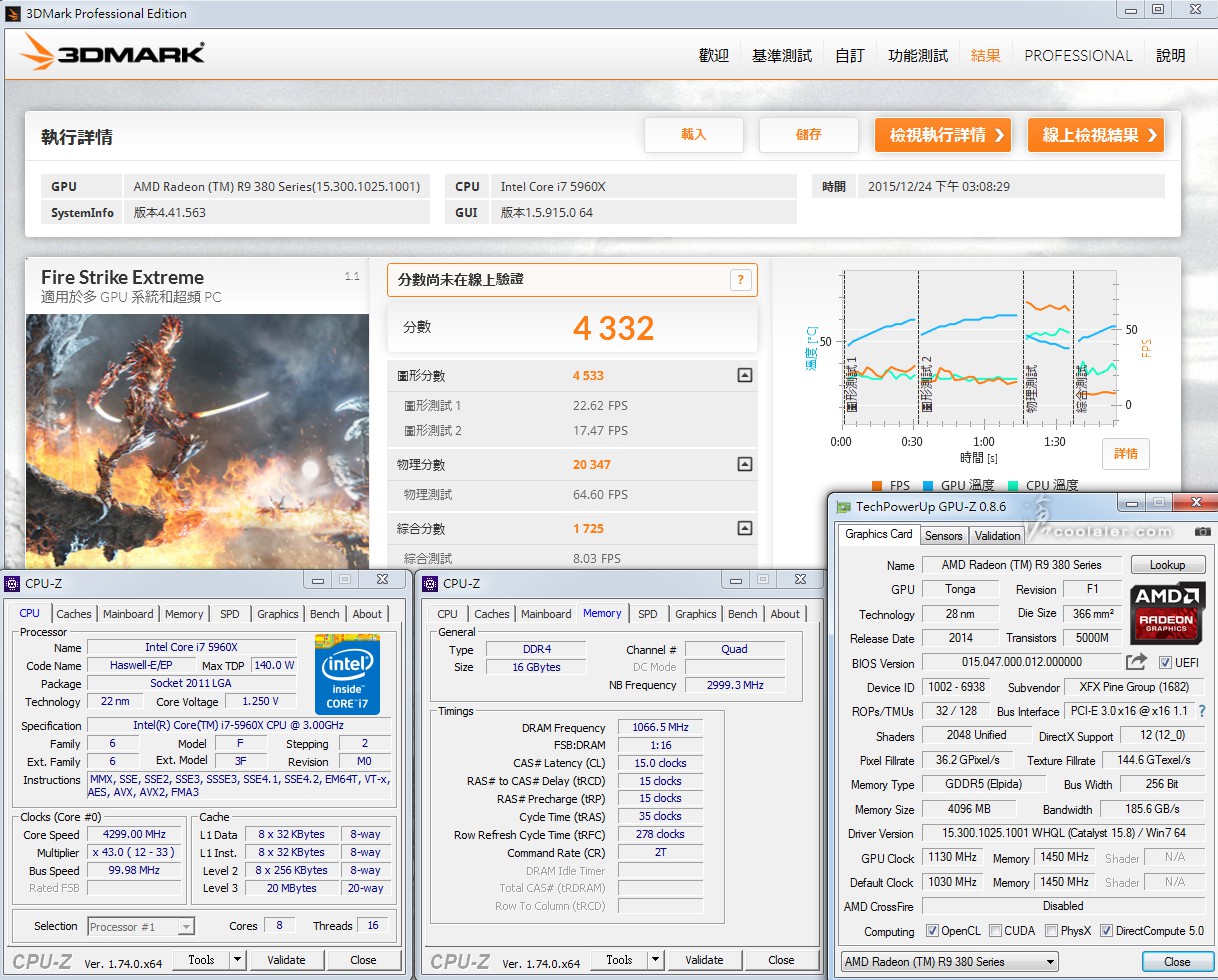Click the 3DMark logo in the header
Screen dimensions: 1218x980
[113, 53]
